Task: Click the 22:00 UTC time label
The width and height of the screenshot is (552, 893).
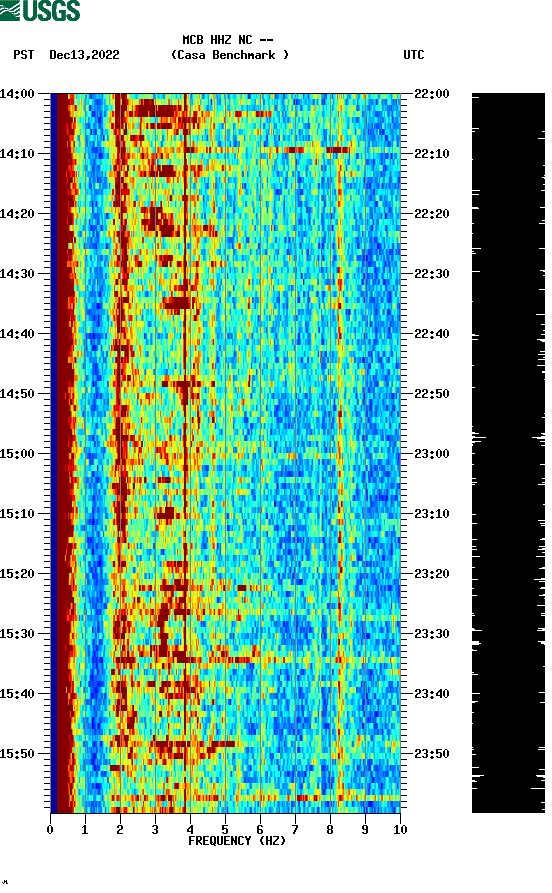Action: click(x=432, y=94)
